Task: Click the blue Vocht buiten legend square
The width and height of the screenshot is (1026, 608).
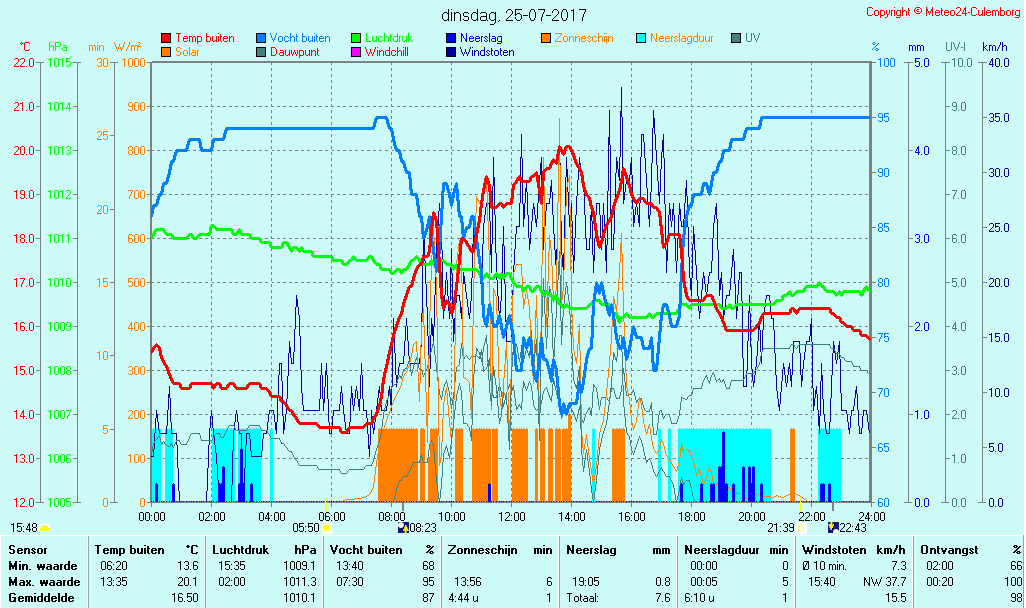Action: [261, 39]
